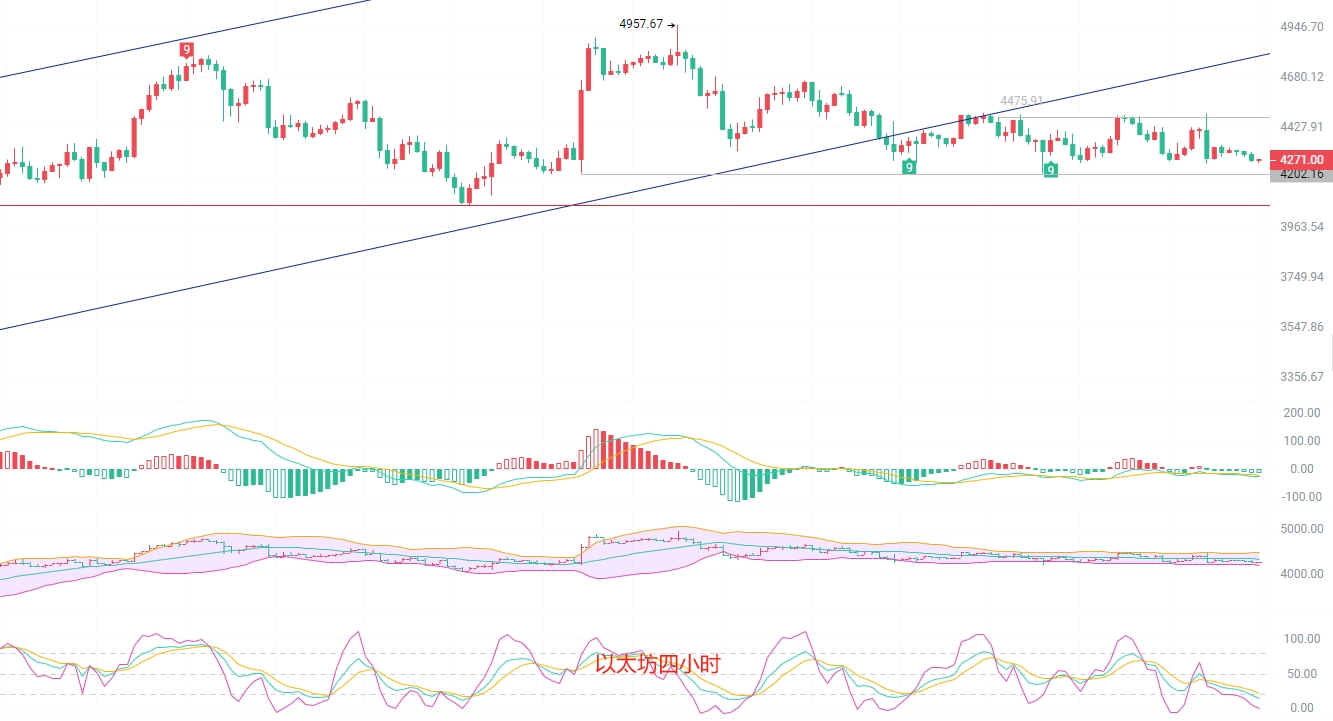The image size is (1333, 721).
Task: Click the red 9 sell-signal marker
Action: tap(186, 49)
